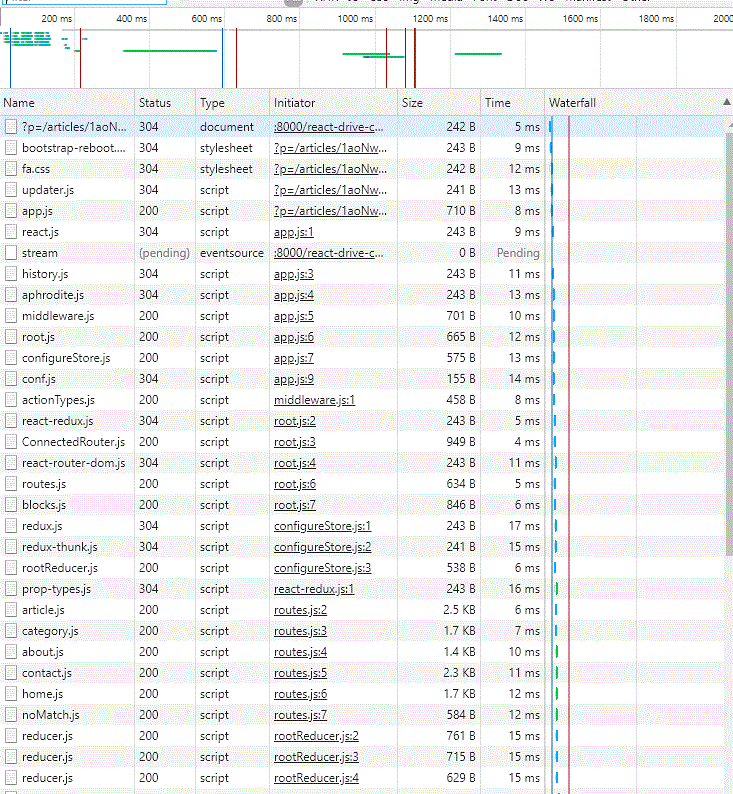Select the blocks.js request
The height and width of the screenshot is (794, 733).
pyautogui.click(x=362, y=505)
